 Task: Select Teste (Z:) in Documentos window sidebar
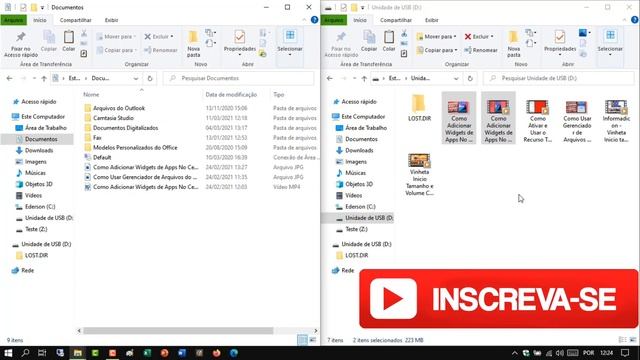pyautogui.click(x=36, y=229)
